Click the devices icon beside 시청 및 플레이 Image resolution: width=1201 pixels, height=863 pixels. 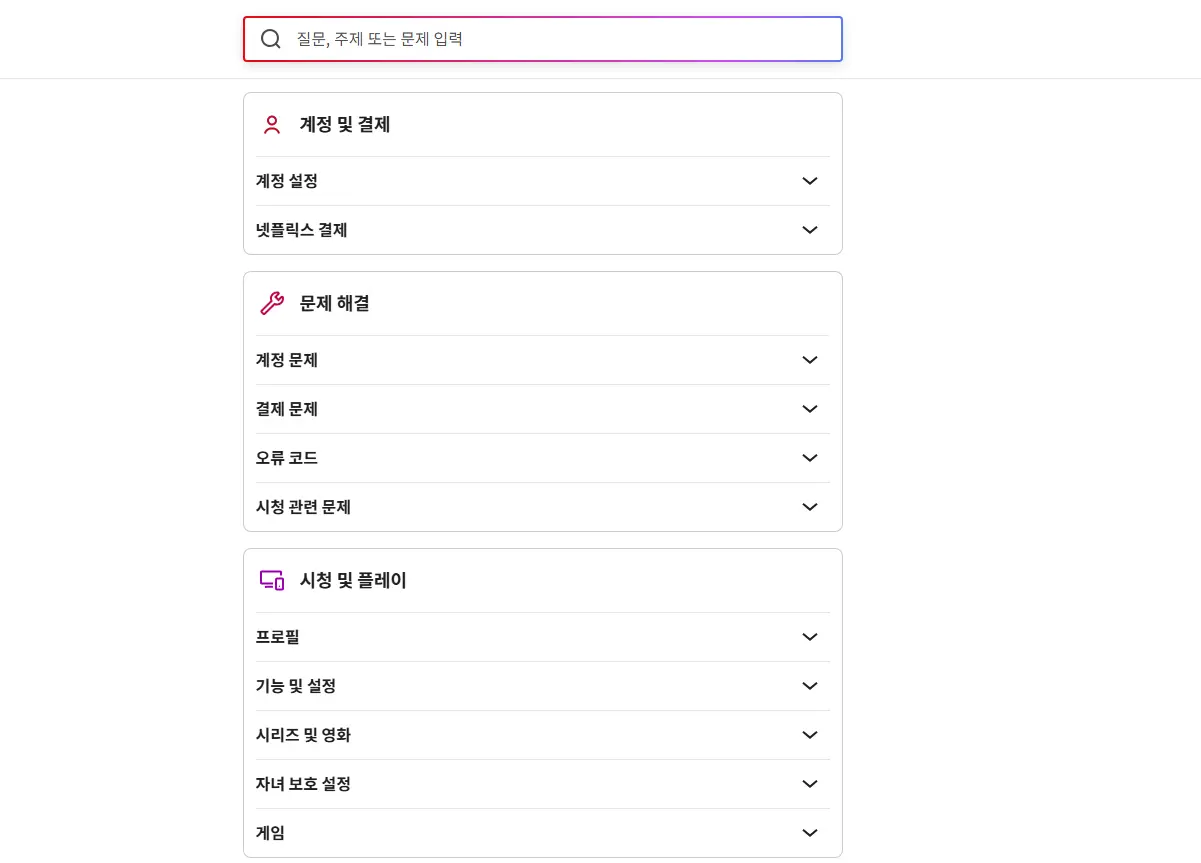pyautogui.click(x=272, y=580)
